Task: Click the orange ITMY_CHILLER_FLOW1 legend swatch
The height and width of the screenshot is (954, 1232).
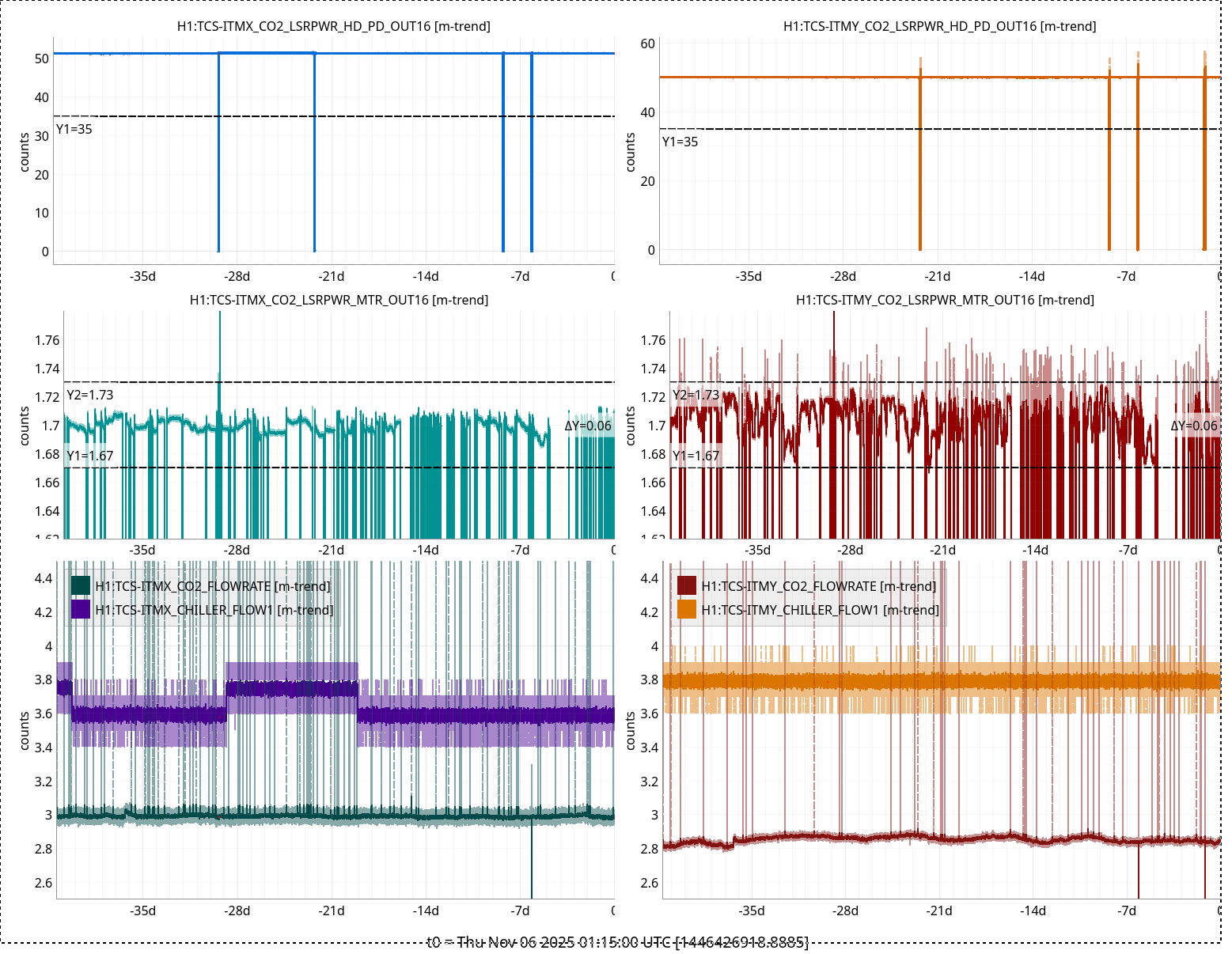Action: pos(687,609)
